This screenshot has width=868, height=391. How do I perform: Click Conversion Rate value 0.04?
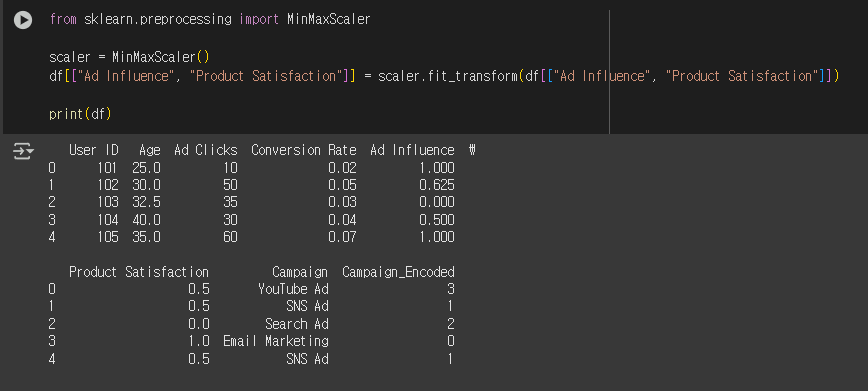(x=343, y=220)
